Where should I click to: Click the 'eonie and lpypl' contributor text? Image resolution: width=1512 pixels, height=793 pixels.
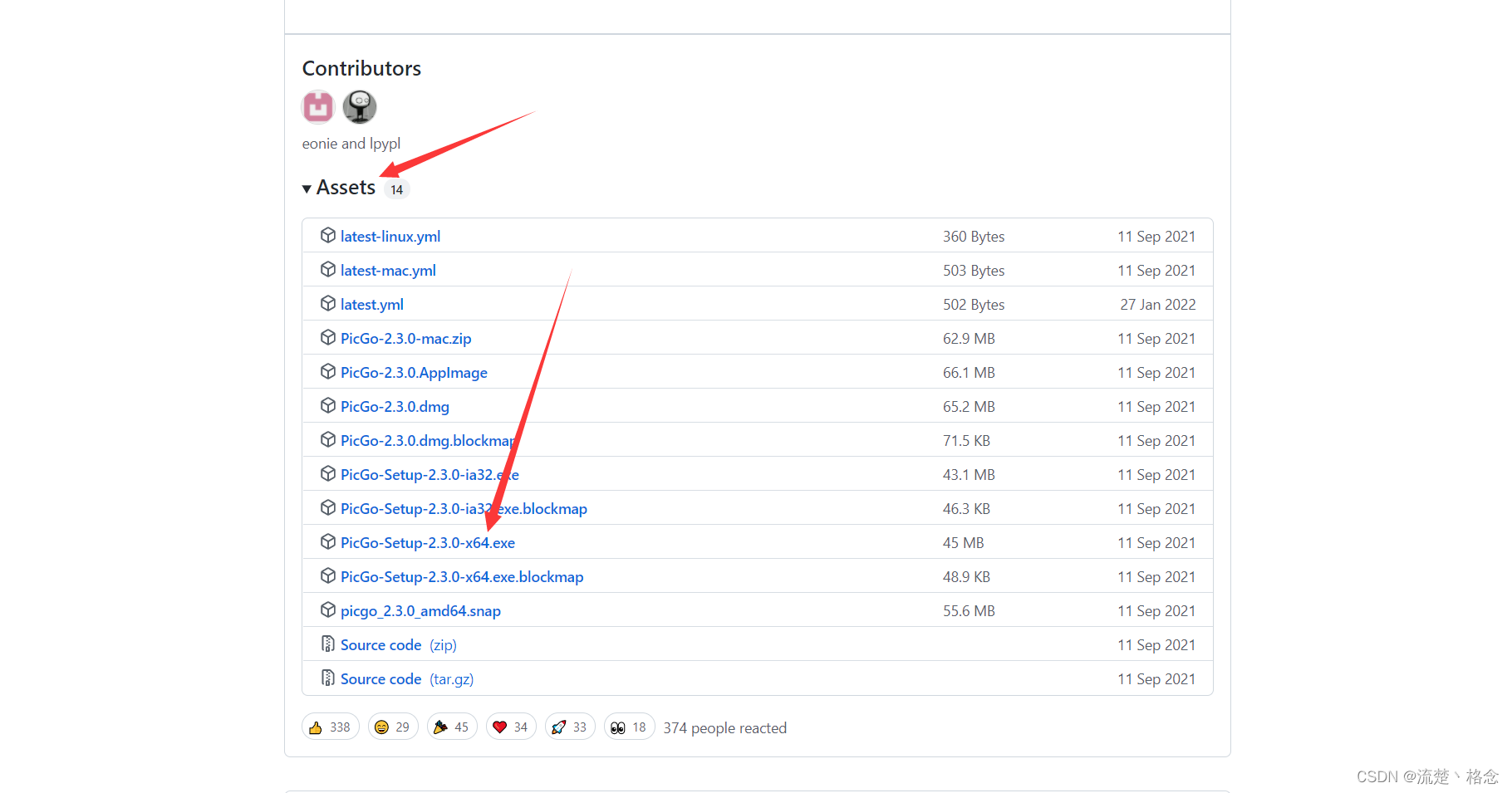(351, 144)
